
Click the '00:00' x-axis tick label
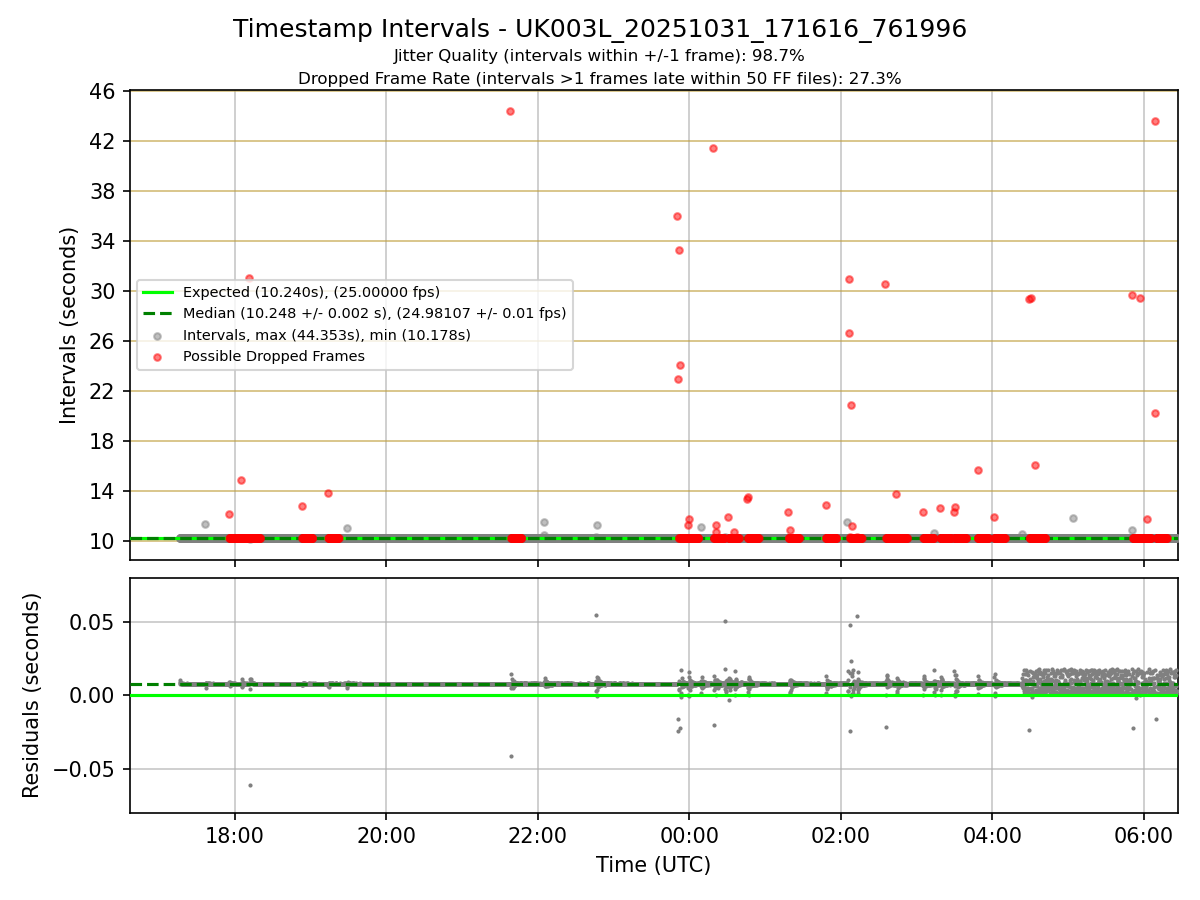coord(689,834)
